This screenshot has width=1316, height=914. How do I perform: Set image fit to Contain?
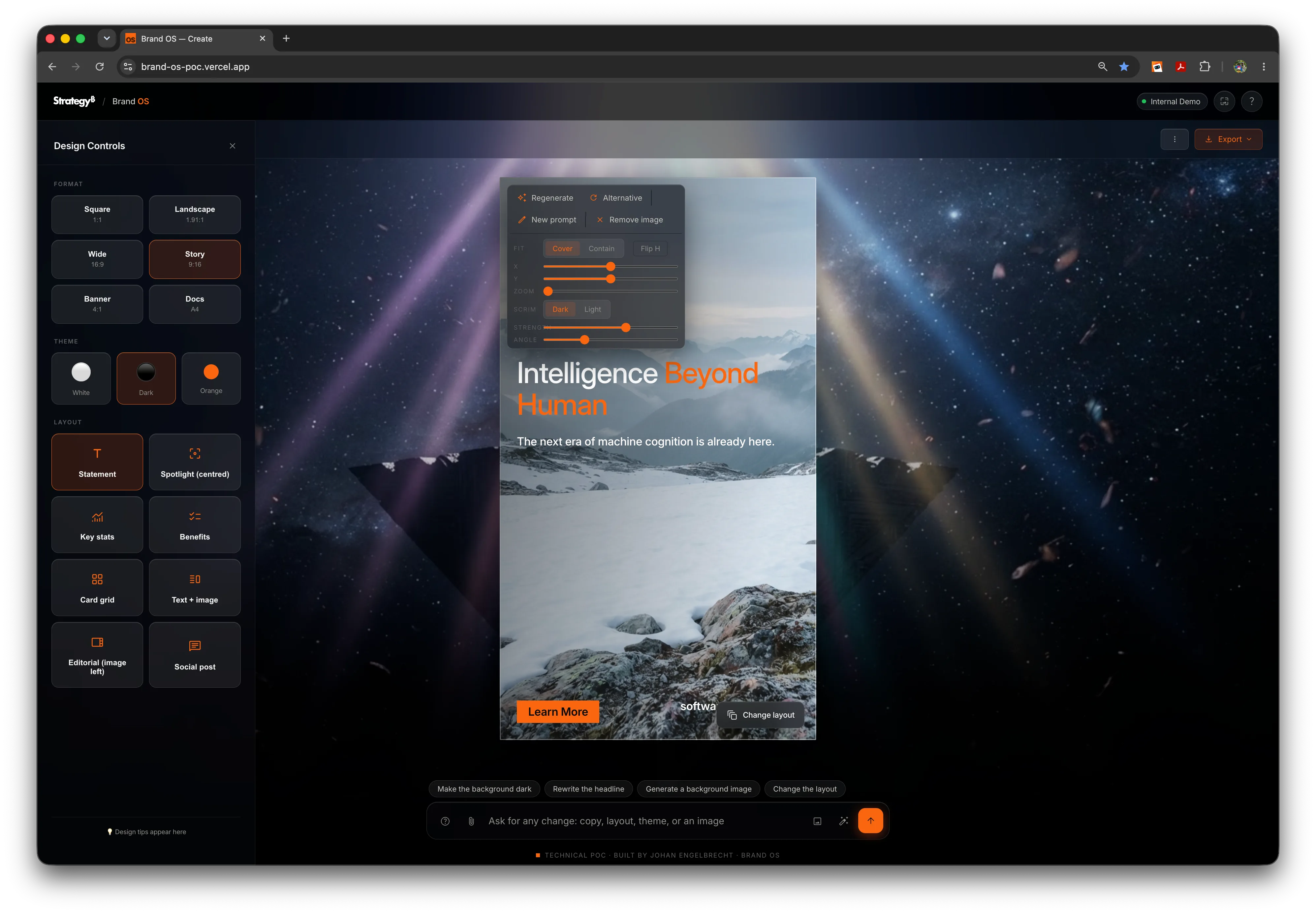click(601, 248)
